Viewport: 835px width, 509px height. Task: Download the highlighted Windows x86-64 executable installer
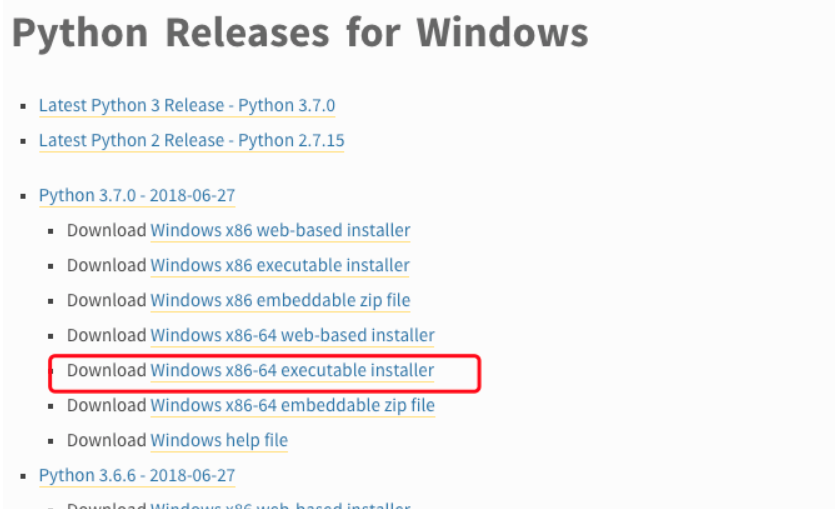point(292,370)
